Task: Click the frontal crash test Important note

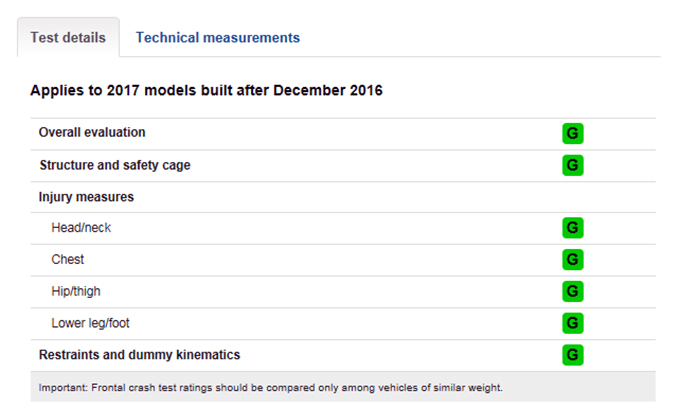Action: point(271,388)
